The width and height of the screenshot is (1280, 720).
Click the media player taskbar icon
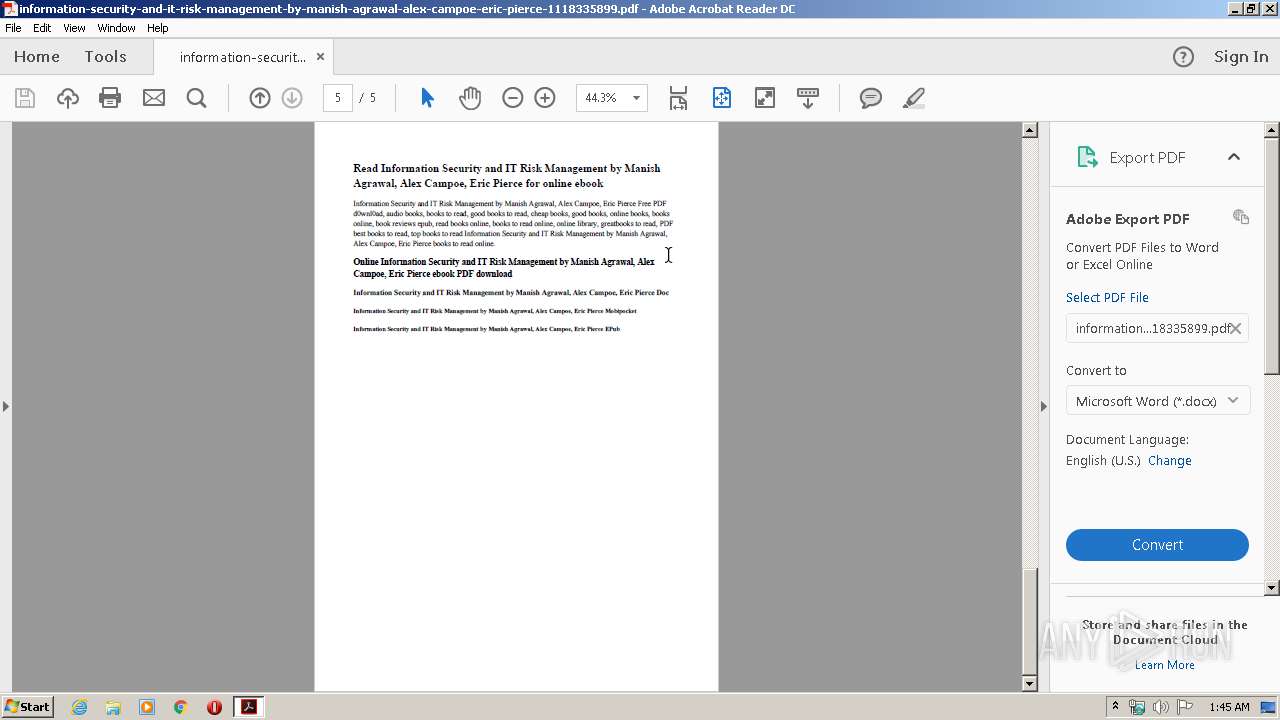click(147, 707)
